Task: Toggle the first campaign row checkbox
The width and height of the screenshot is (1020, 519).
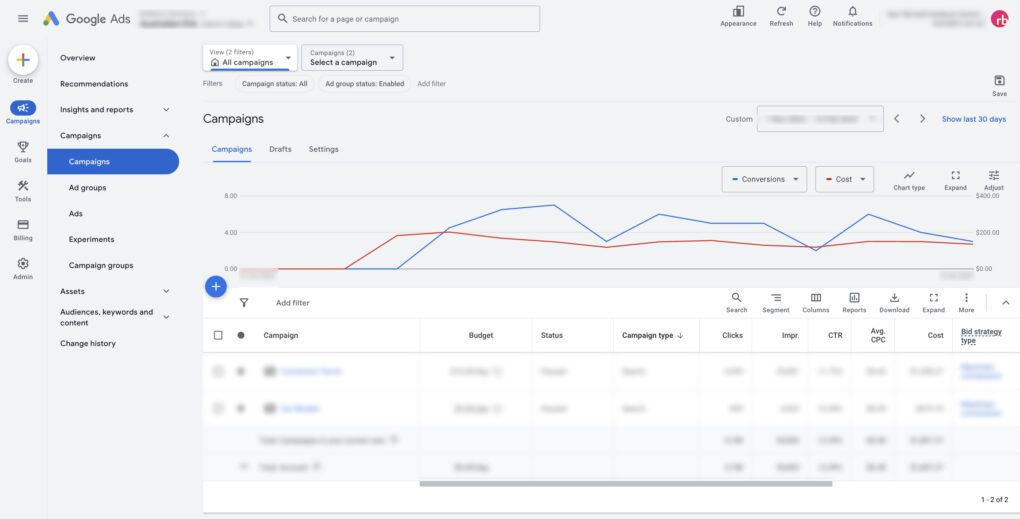Action: point(218,371)
